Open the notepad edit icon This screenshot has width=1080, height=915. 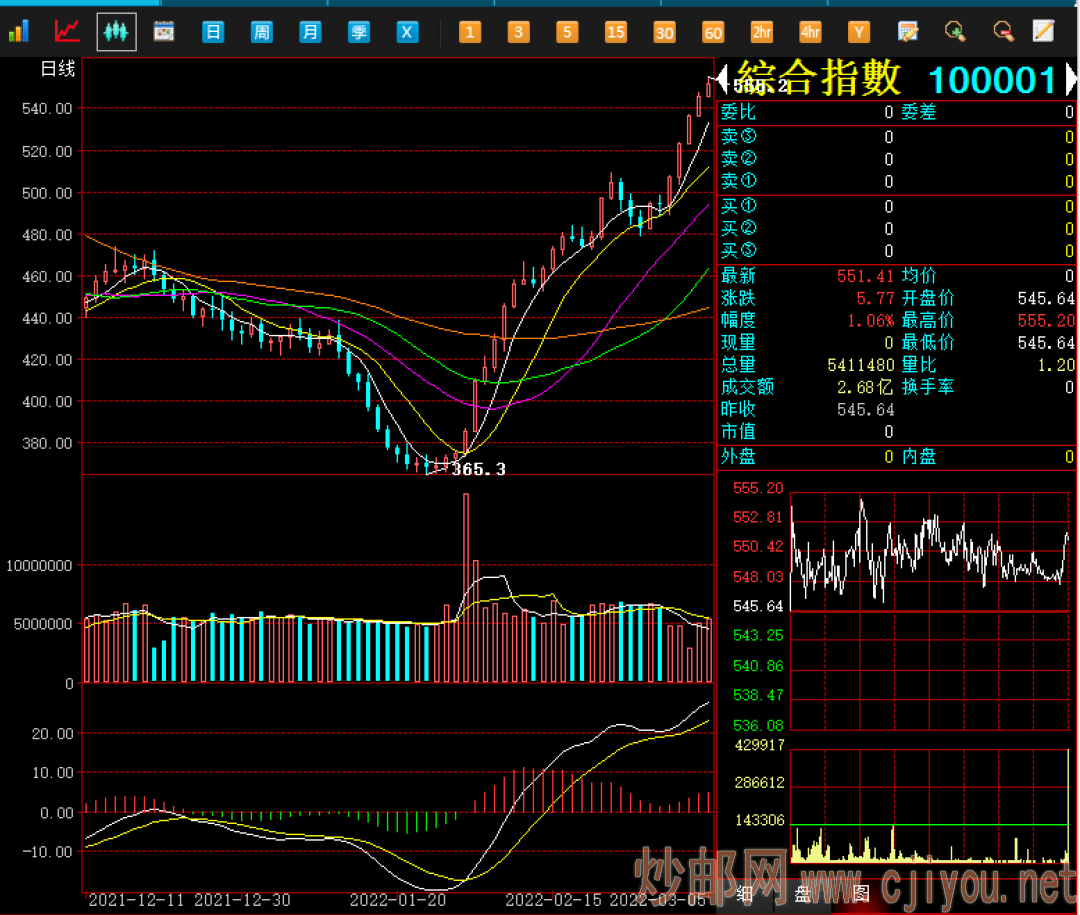(1044, 32)
